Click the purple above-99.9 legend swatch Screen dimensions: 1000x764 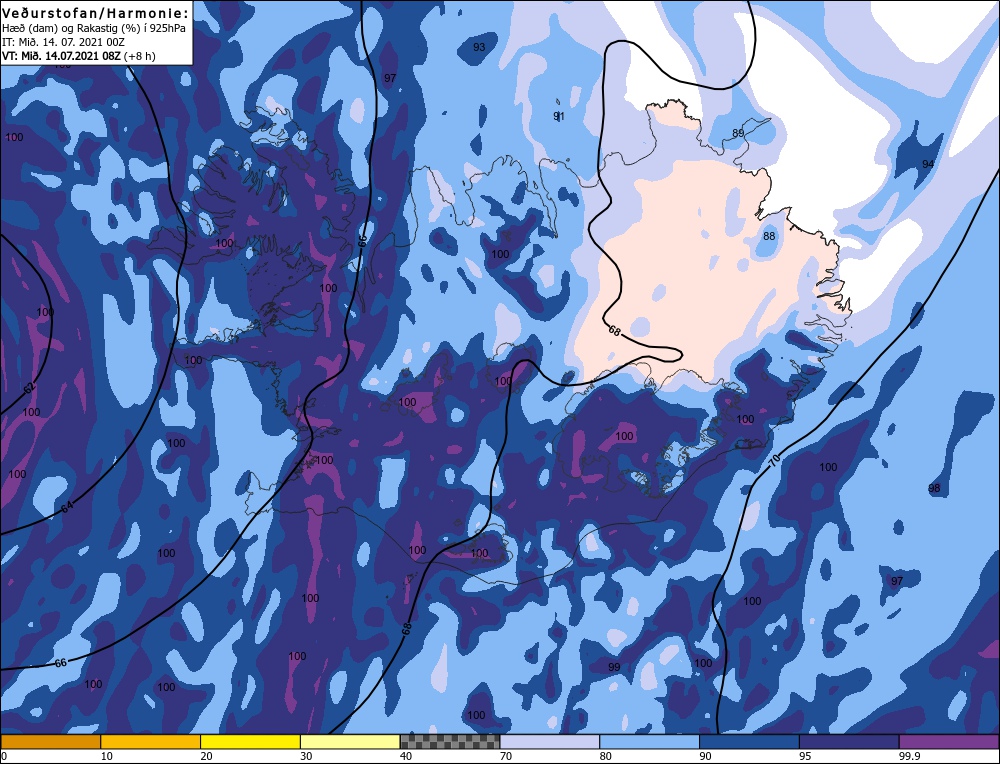coord(949,742)
